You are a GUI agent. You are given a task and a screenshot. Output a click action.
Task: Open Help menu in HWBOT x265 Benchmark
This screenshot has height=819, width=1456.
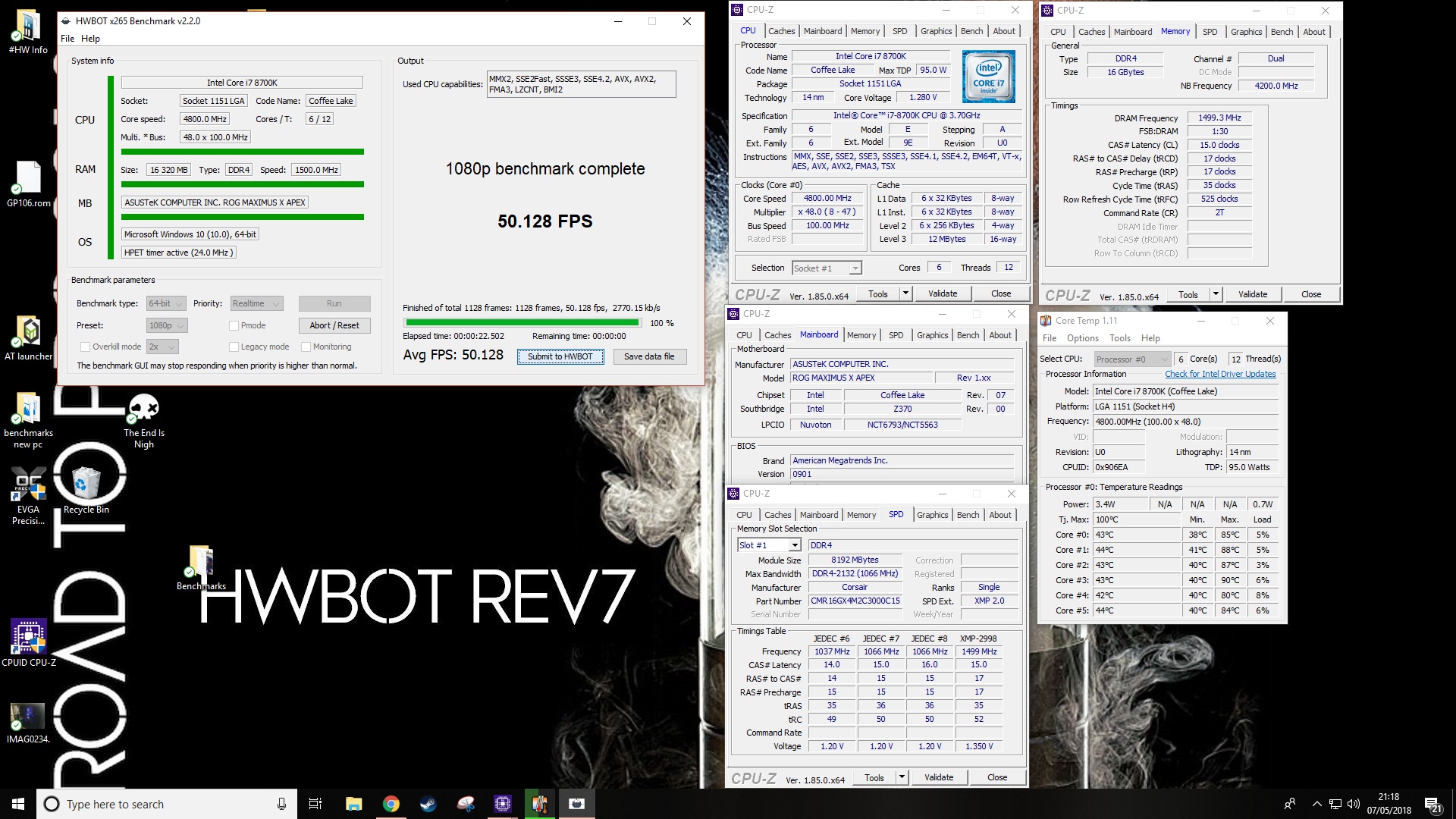click(90, 39)
